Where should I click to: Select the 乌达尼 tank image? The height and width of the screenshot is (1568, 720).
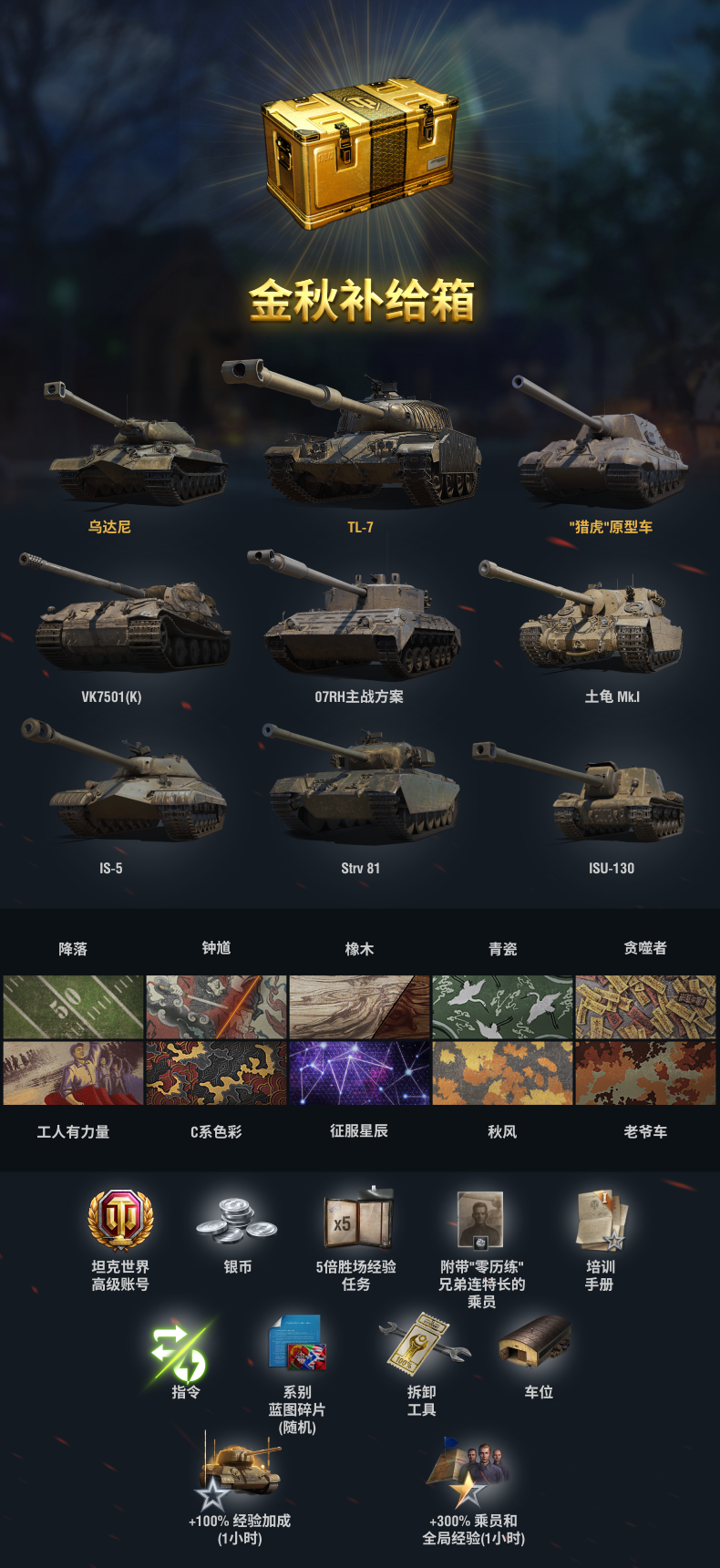(135, 443)
